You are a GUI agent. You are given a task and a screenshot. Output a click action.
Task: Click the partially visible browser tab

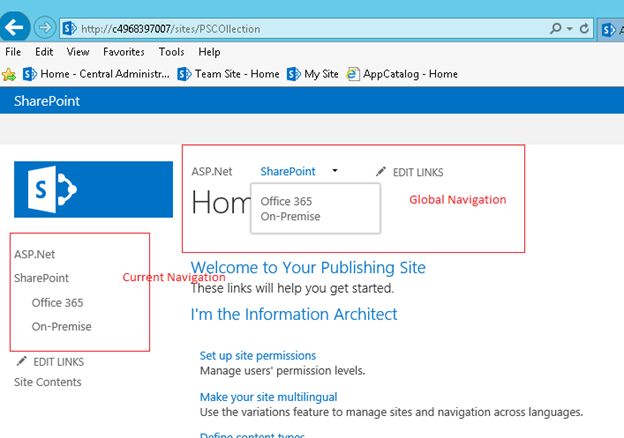[x=611, y=29]
